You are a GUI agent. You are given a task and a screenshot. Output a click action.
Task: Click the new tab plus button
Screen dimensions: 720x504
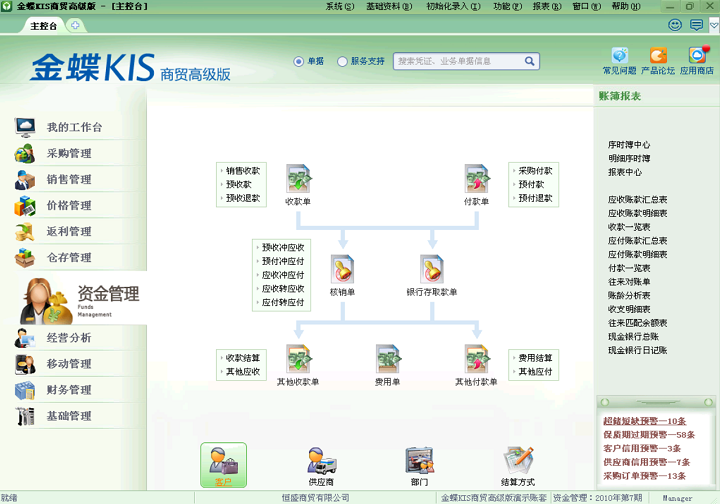click(x=75, y=25)
